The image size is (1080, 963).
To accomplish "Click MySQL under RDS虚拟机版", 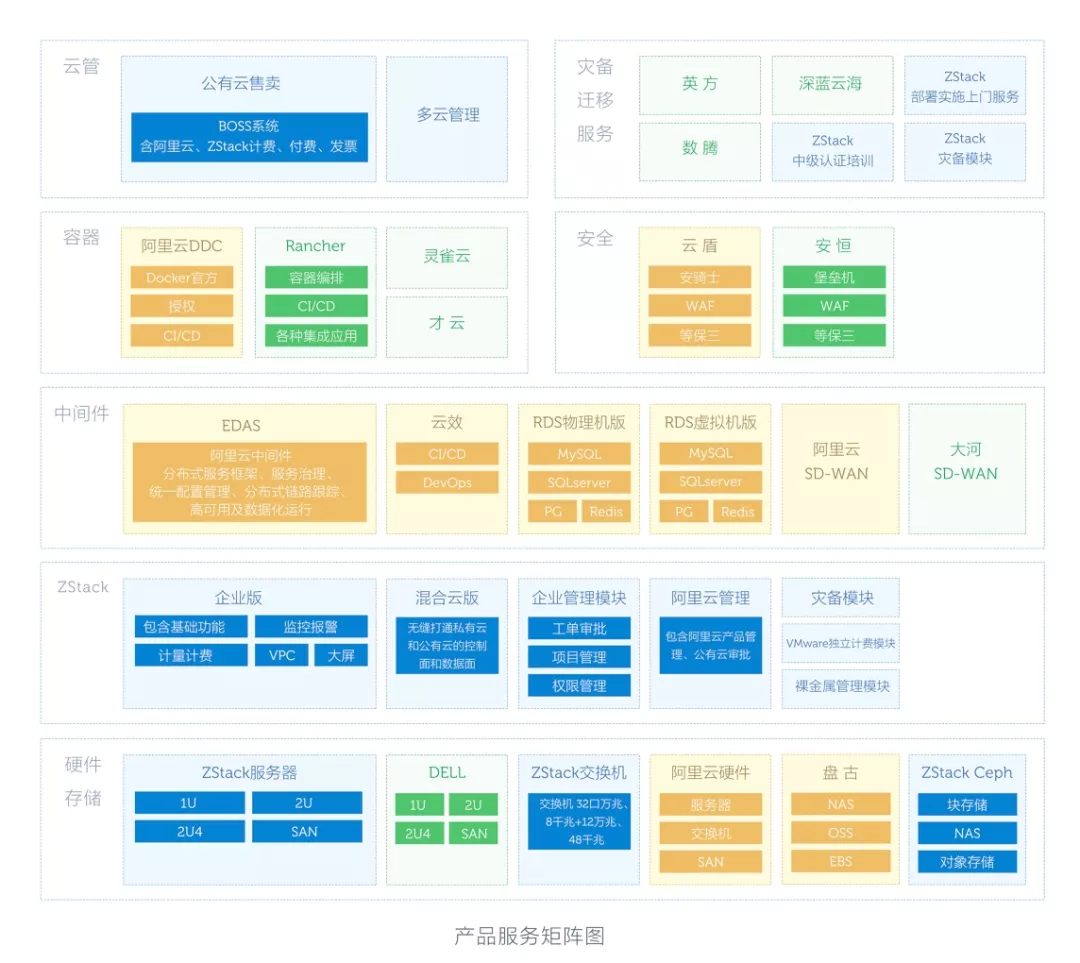I will [x=711, y=453].
